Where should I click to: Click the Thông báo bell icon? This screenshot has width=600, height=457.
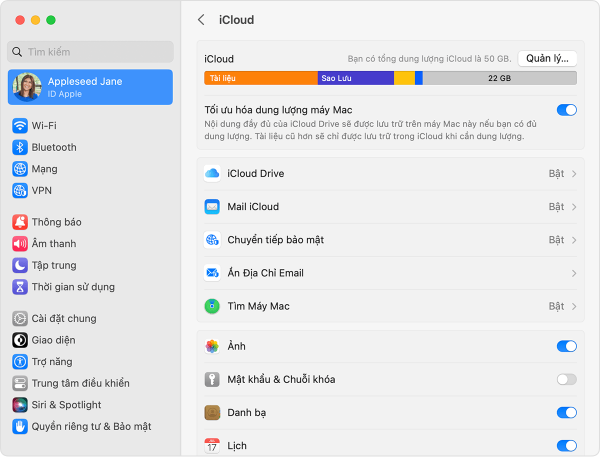click(20, 222)
